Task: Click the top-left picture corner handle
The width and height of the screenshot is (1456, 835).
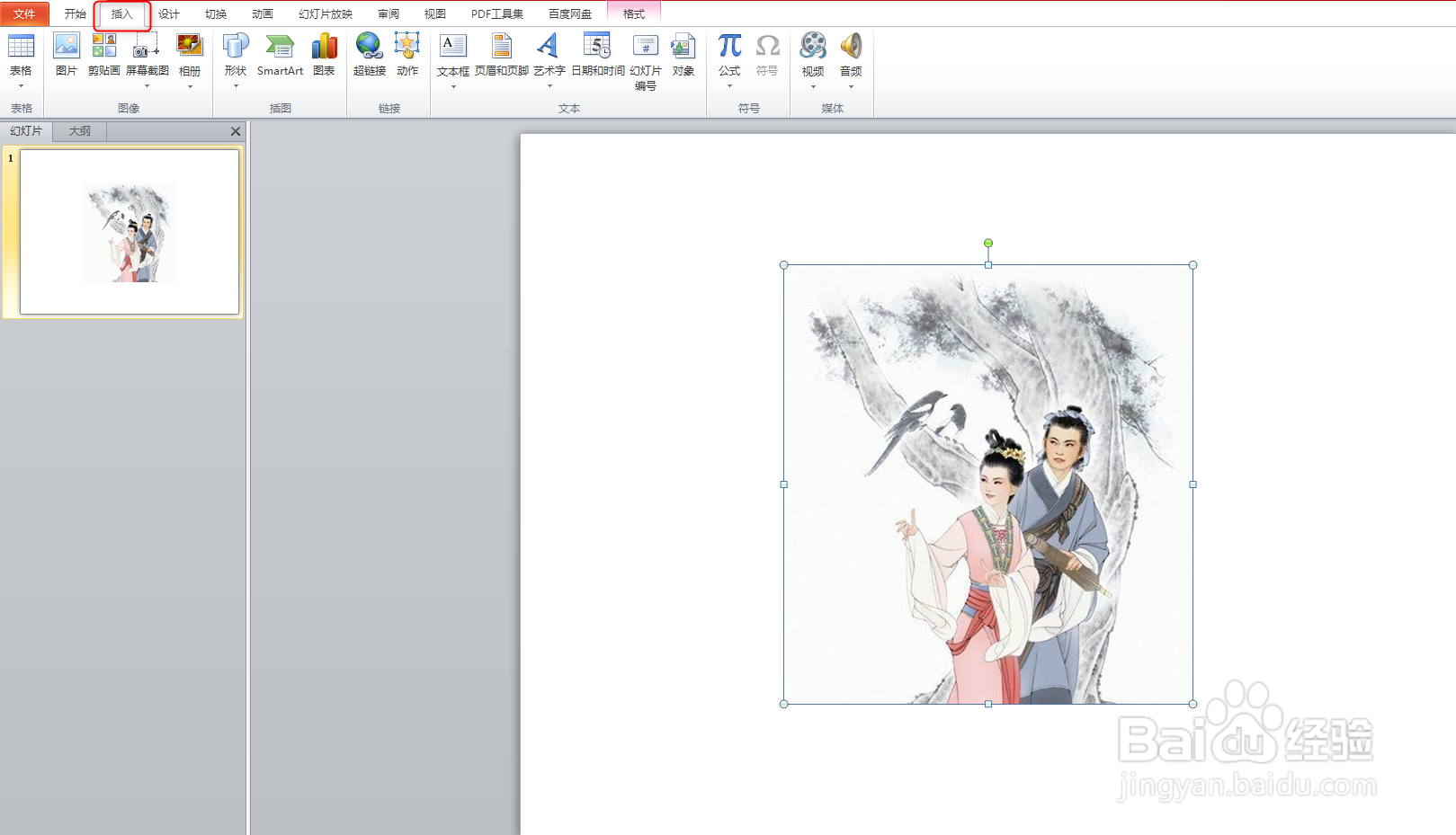Action: point(784,265)
